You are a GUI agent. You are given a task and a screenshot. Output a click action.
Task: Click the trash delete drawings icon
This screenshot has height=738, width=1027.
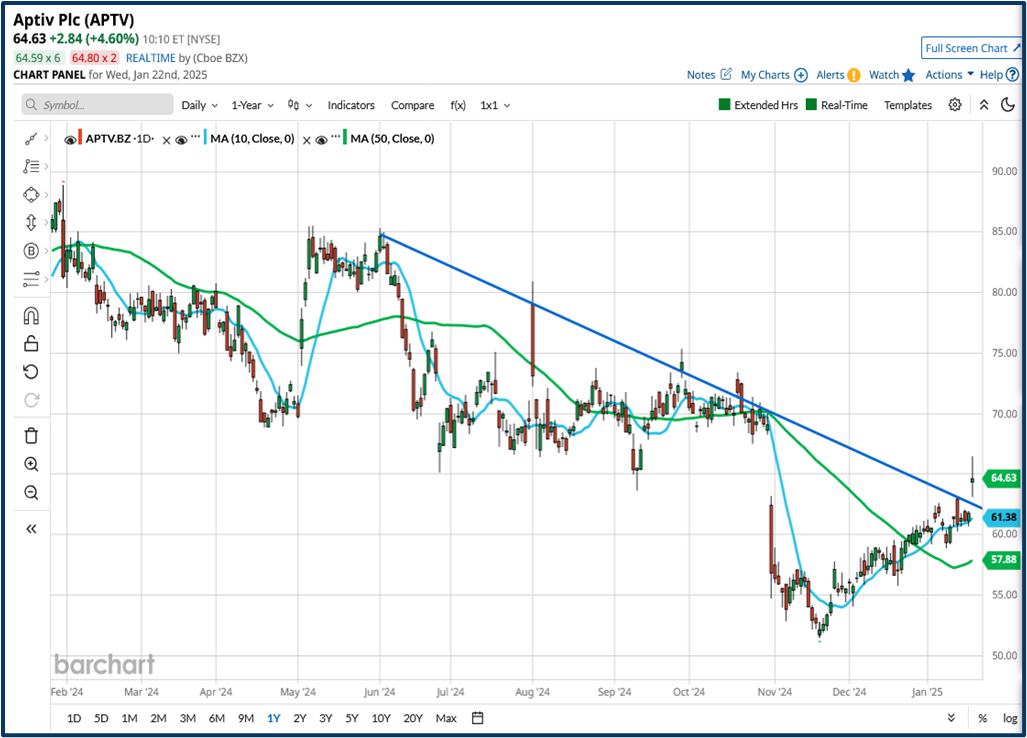[31, 435]
